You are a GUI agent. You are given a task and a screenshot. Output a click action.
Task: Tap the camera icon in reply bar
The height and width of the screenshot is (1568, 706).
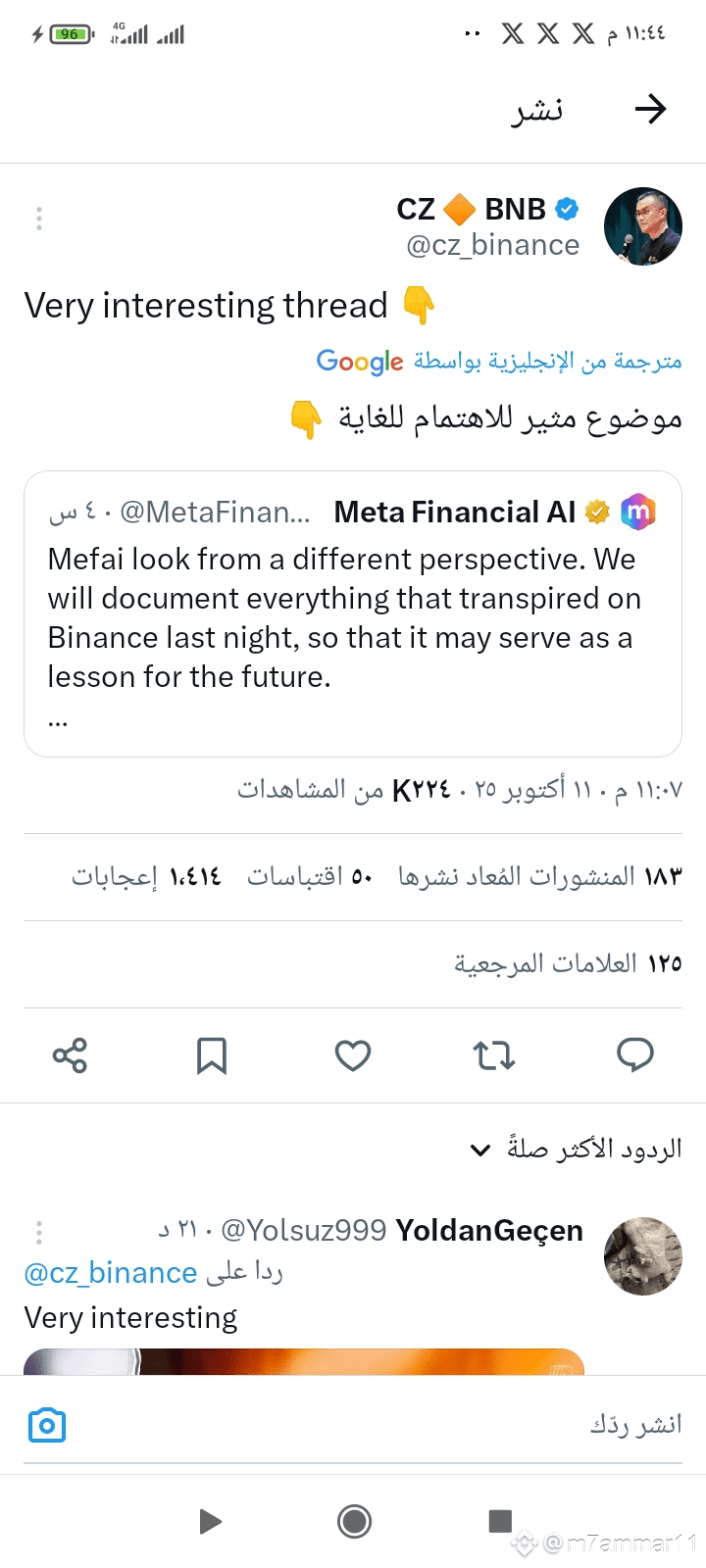47,1425
